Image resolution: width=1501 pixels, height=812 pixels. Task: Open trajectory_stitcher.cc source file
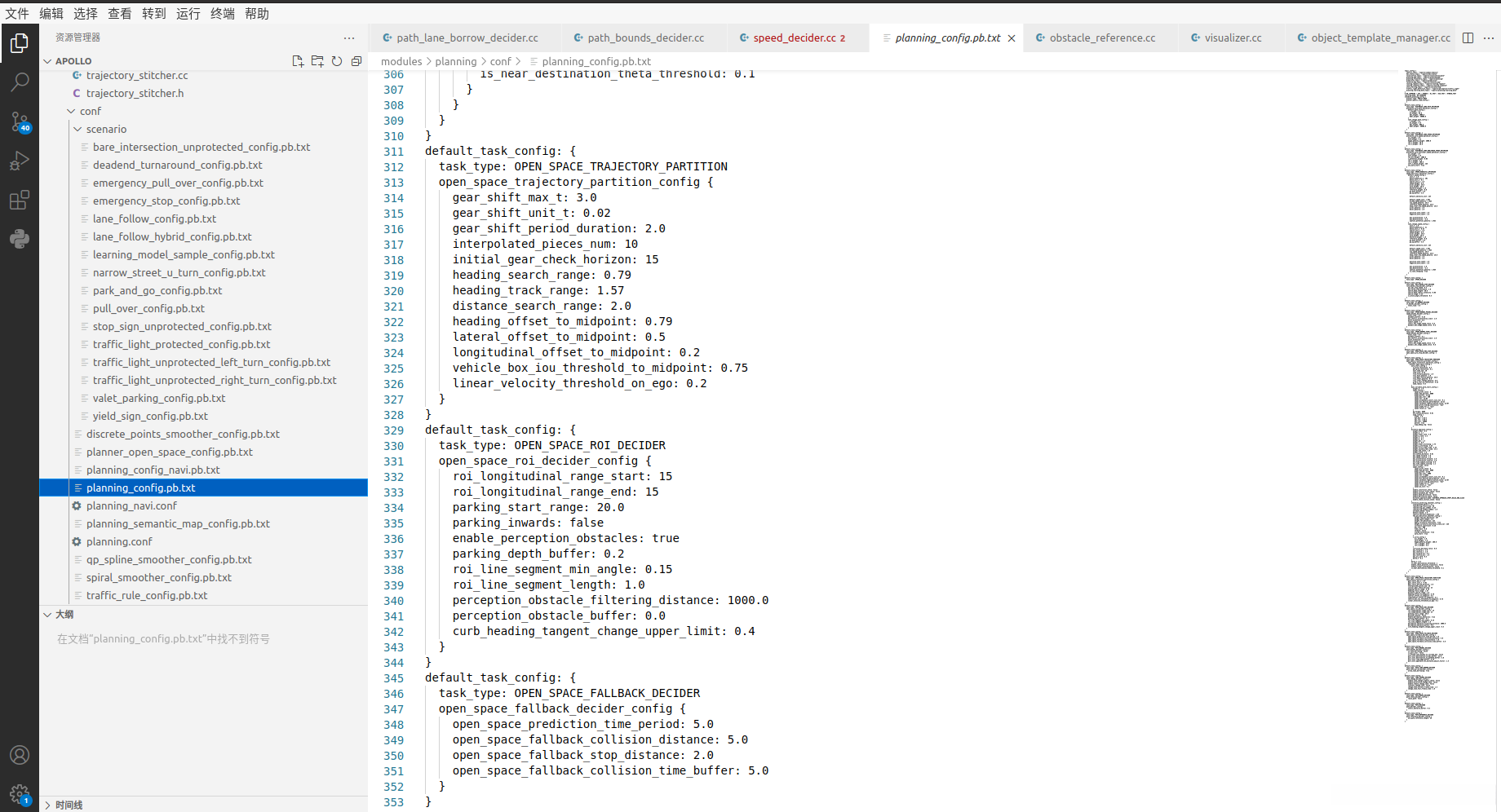[x=137, y=75]
